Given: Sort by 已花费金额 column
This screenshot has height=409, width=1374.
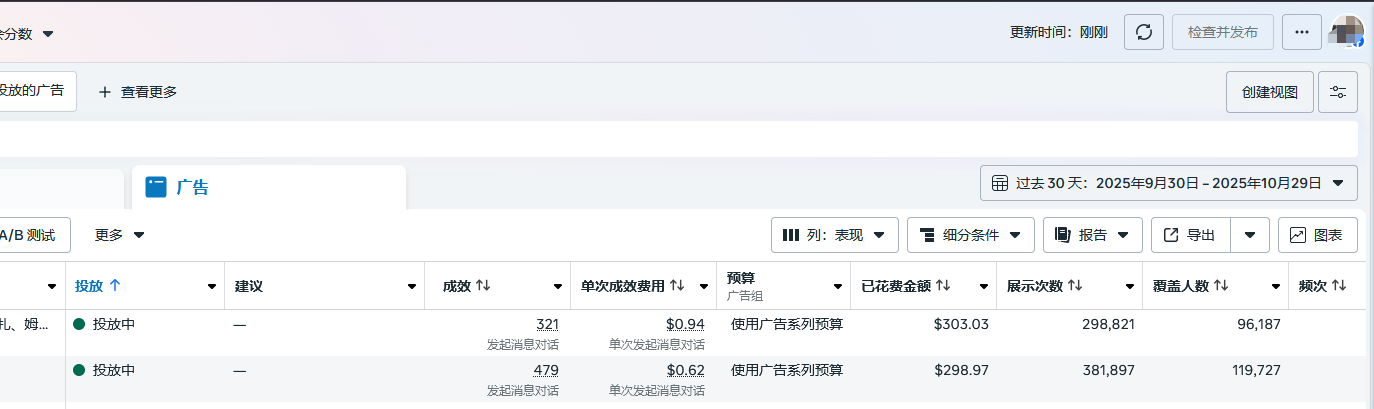Looking at the screenshot, I should tap(943, 286).
